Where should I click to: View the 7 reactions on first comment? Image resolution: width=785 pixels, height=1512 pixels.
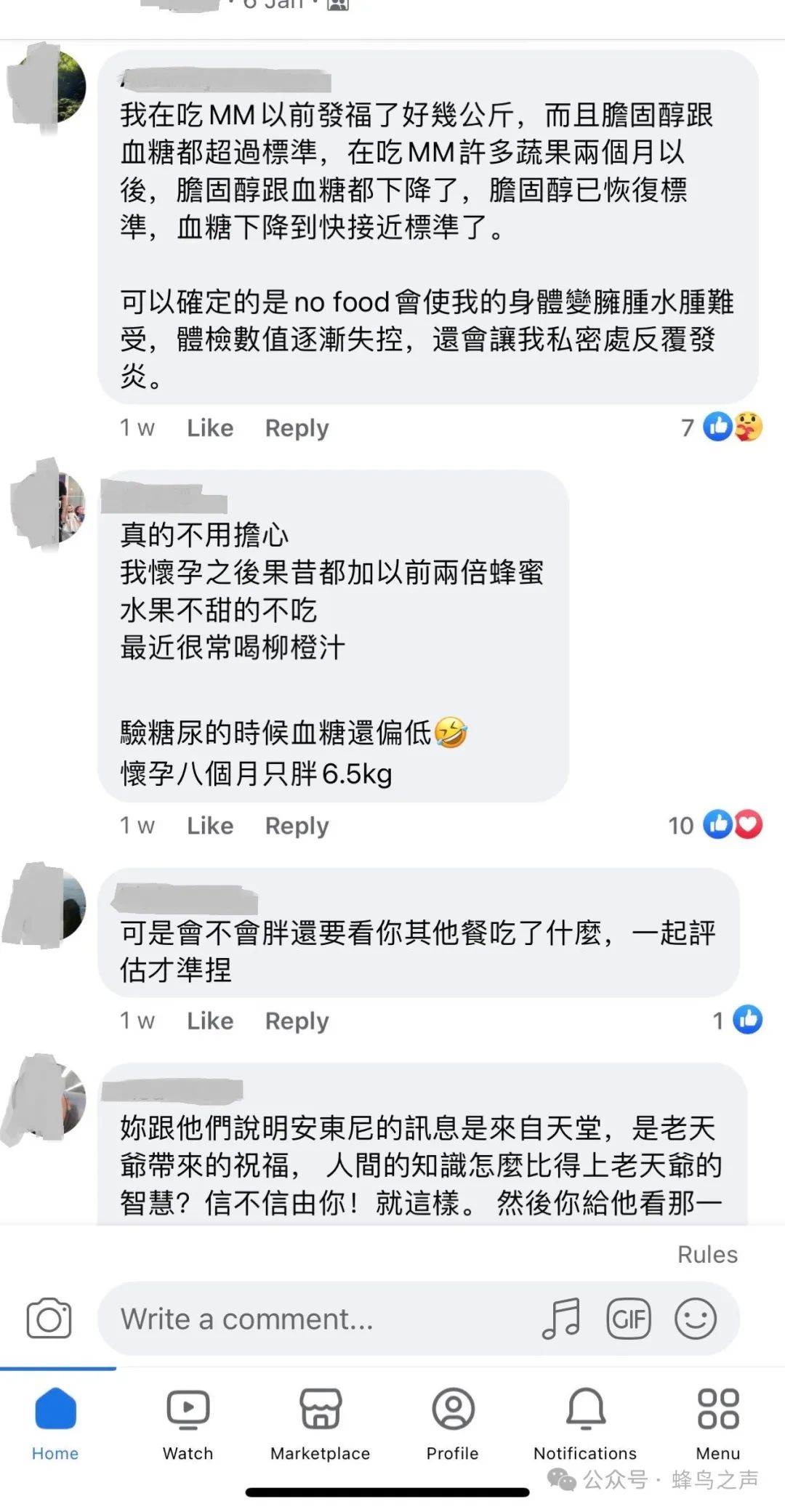click(722, 427)
